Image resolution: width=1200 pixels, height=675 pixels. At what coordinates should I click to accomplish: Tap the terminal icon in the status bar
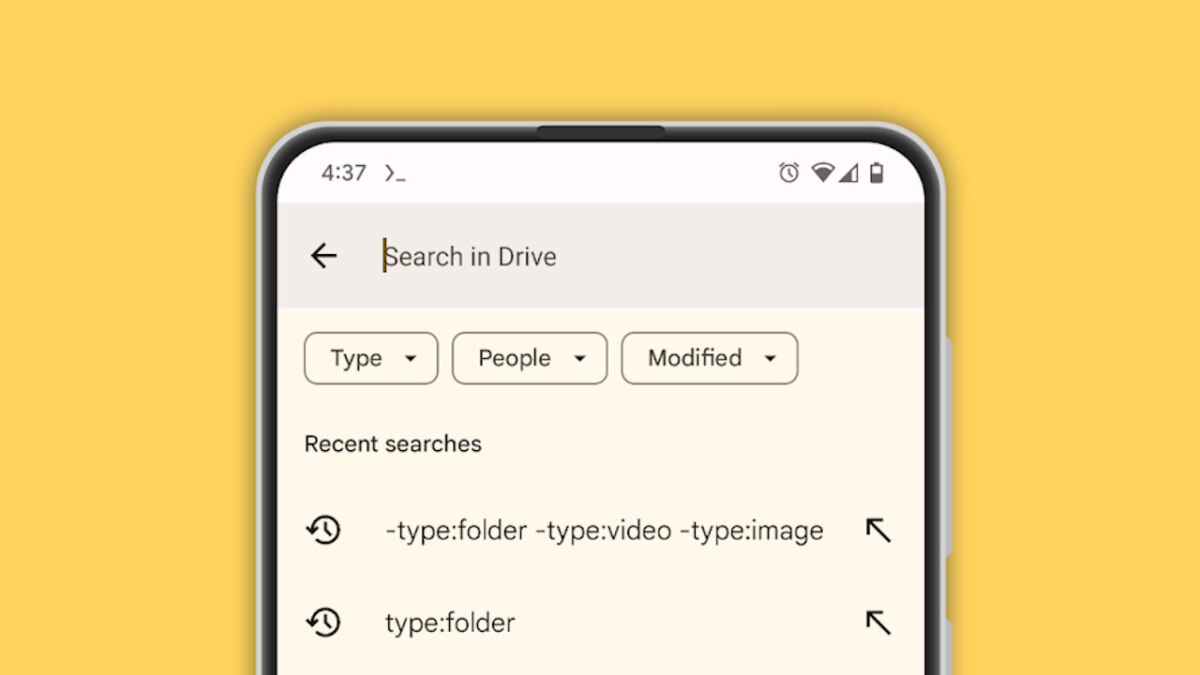pos(394,172)
